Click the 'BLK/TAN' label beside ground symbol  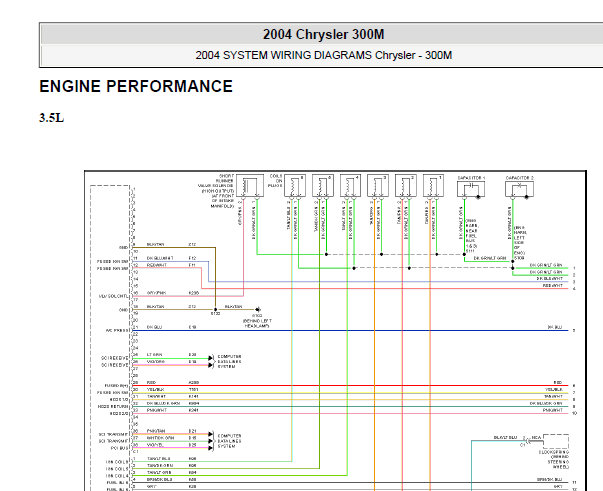pyautogui.click(x=233, y=307)
